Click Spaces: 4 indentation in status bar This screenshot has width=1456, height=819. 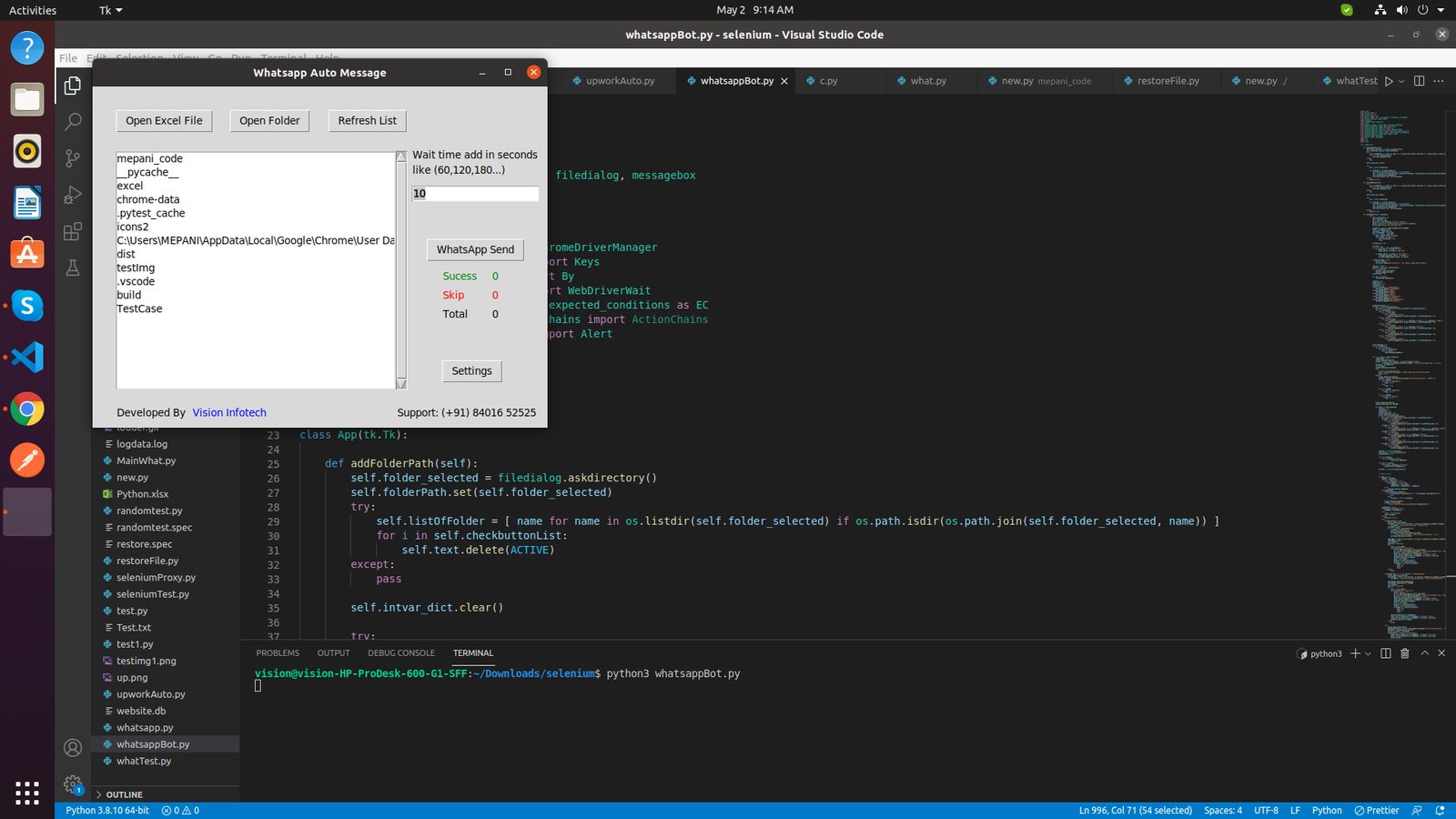(1222, 810)
